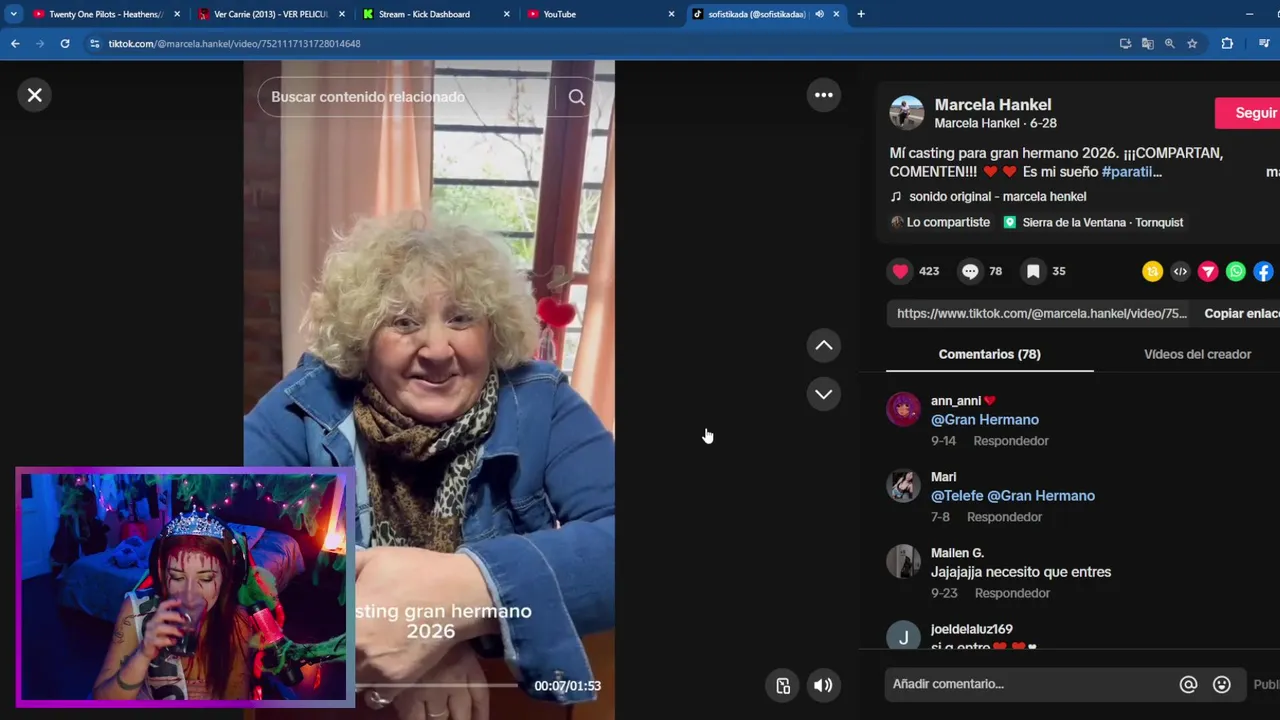Viewport: 1280px width, 720px height.
Task: Open a new browser tab
Action: click(861, 14)
